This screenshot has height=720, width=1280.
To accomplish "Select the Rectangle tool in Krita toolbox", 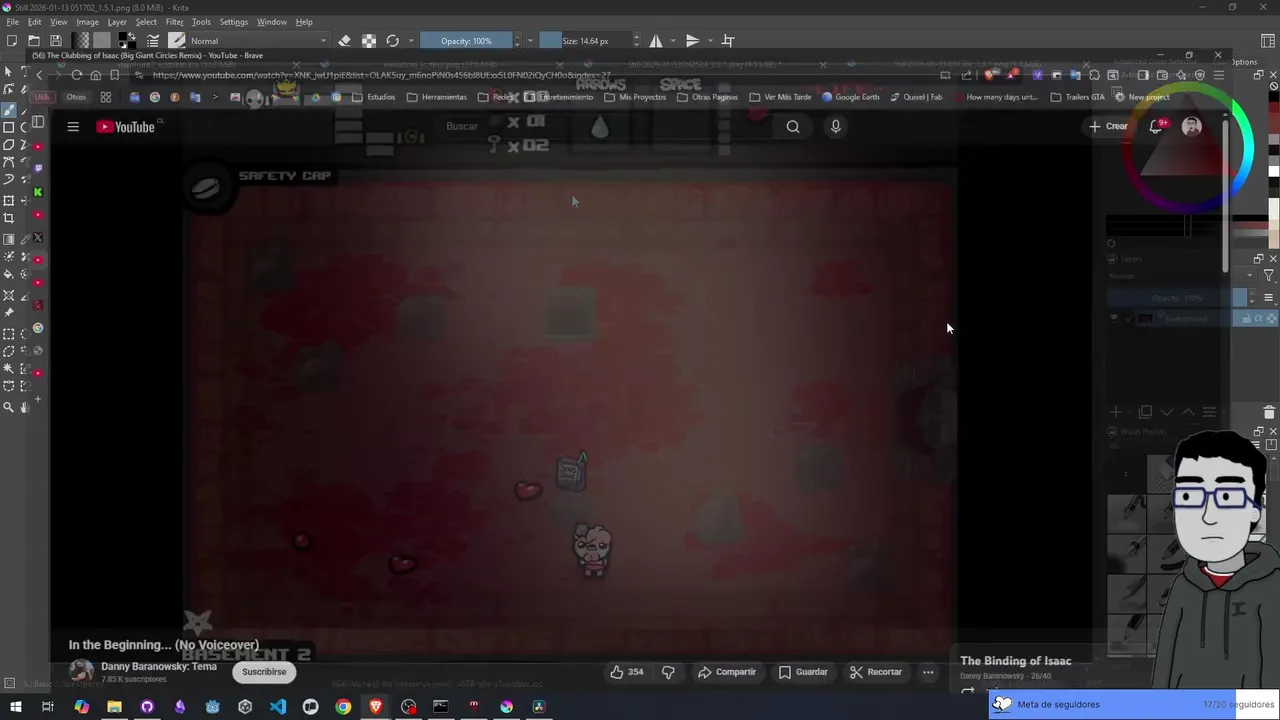I will [9, 127].
